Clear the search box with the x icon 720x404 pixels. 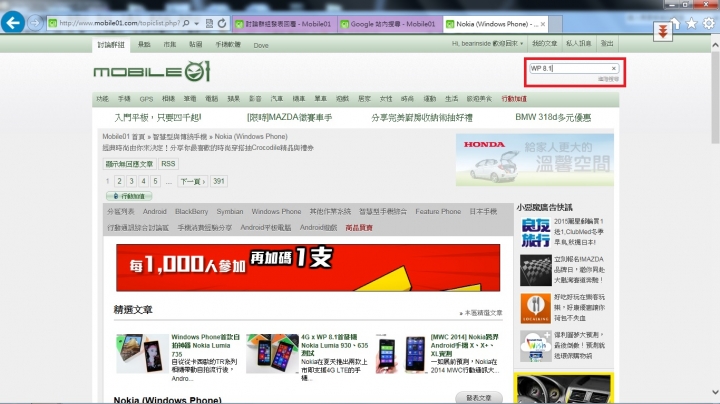click(x=613, y=68)
